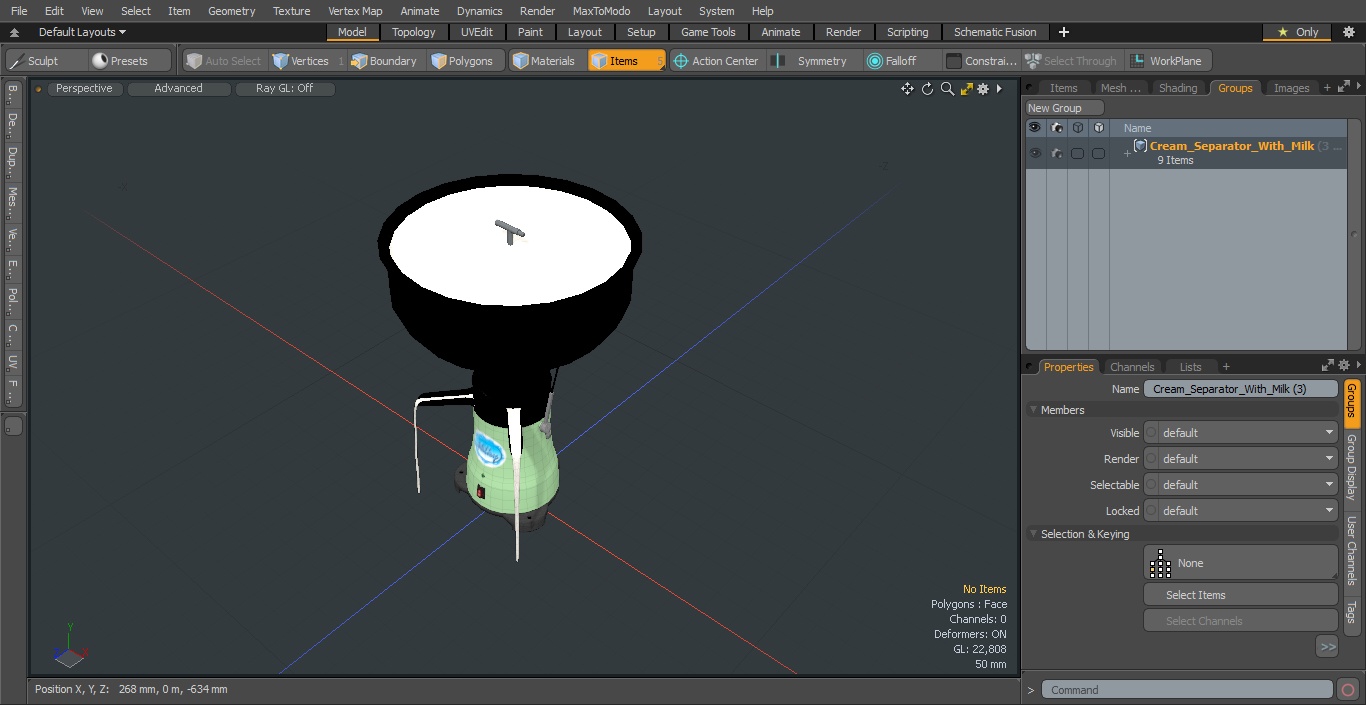Toggle visibility eye for Cream_Separator_With_Milk group

tap(1035, 153)
